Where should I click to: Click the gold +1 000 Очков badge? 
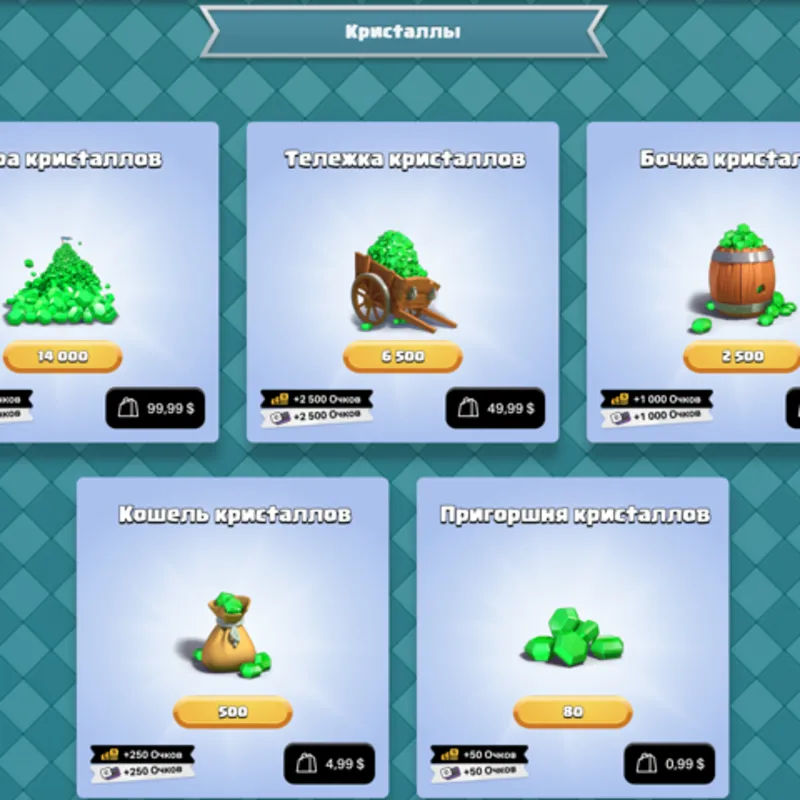(x=657, y=399)
